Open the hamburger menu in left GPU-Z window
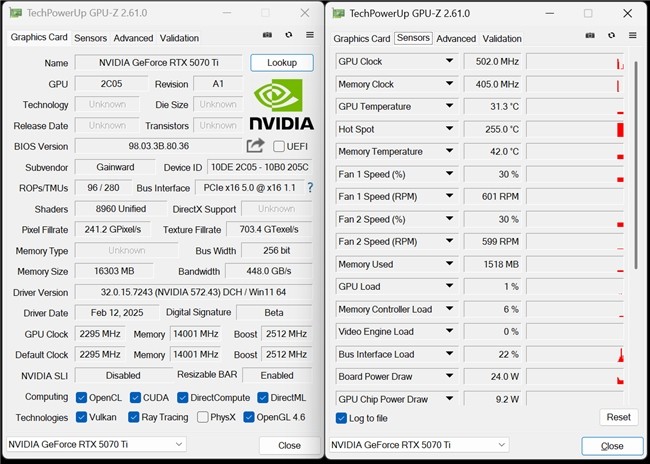The height and width of the screenshot is (464, 650). 310,35
